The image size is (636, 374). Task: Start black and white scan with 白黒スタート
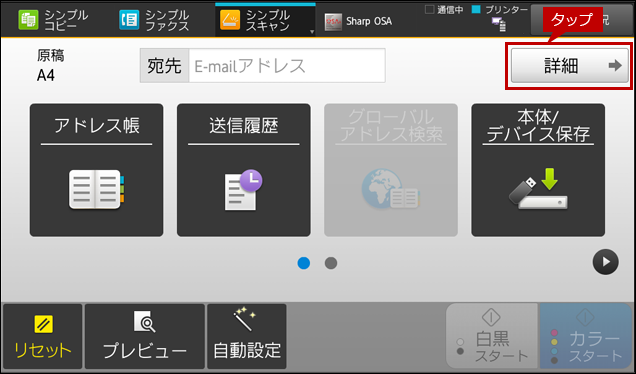pos(492,336)
